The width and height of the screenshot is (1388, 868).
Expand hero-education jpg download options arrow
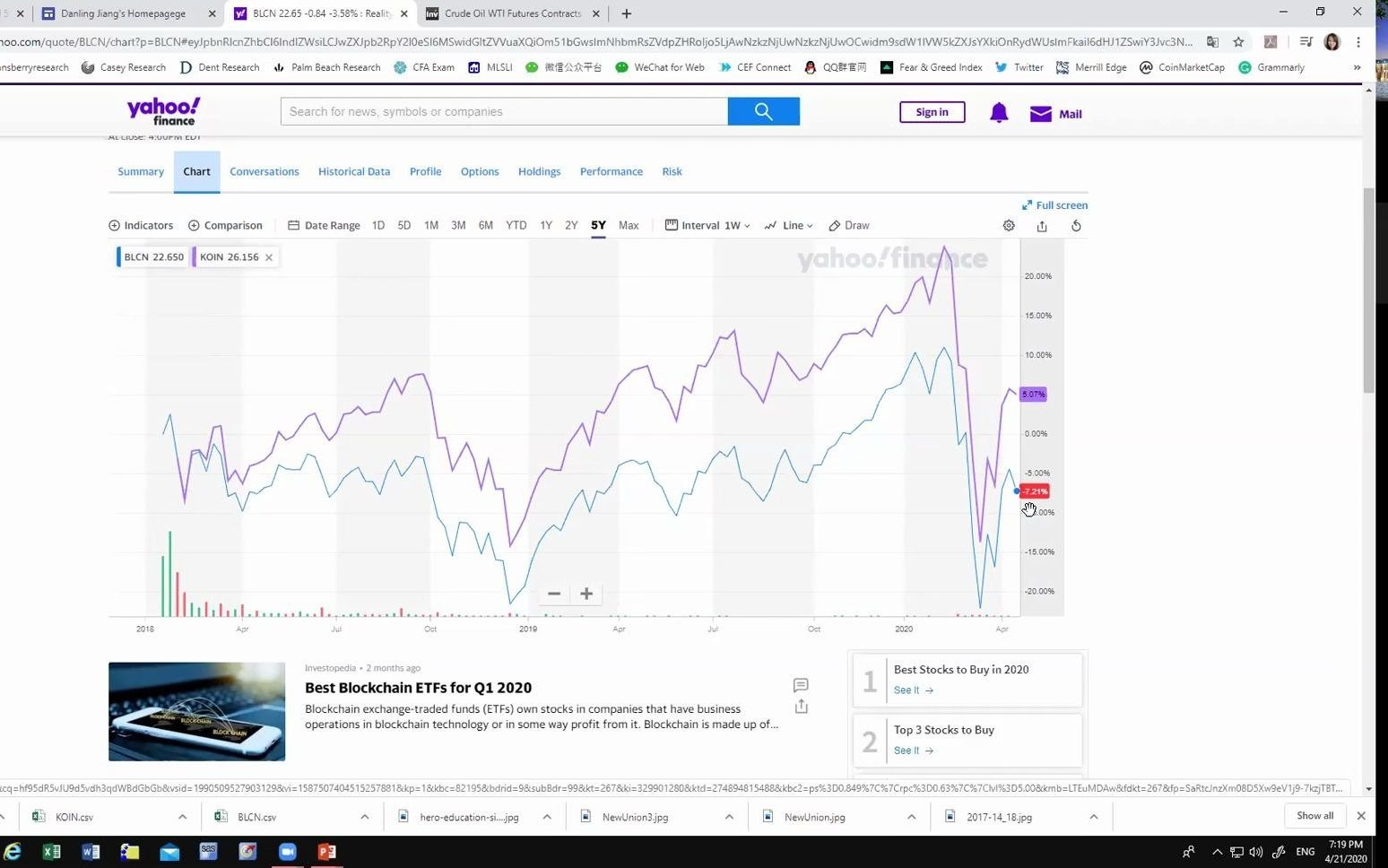click(x=547, y=817)
